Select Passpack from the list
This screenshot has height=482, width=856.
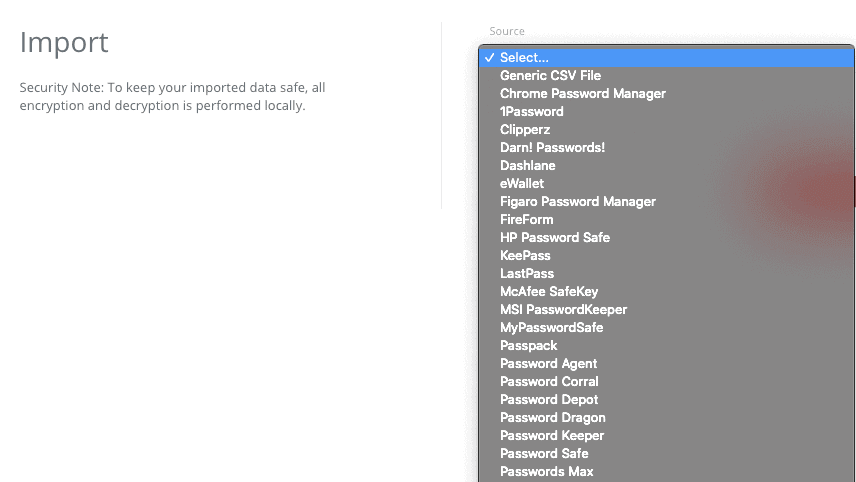point(666,346)
